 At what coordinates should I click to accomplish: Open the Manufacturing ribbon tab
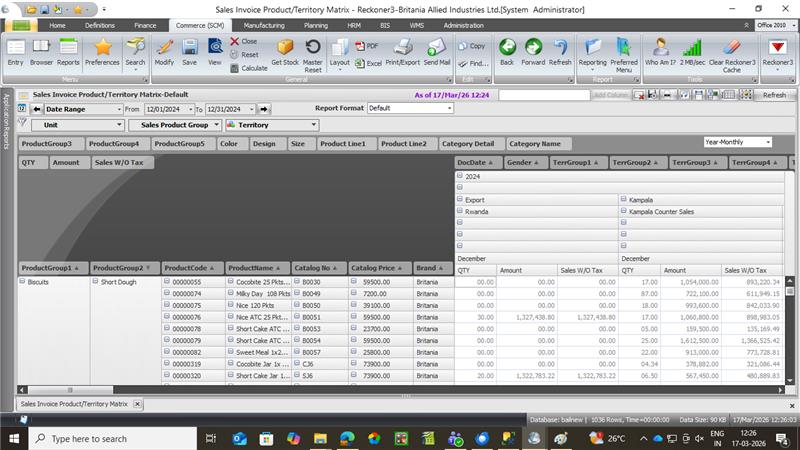pos(264,24)
